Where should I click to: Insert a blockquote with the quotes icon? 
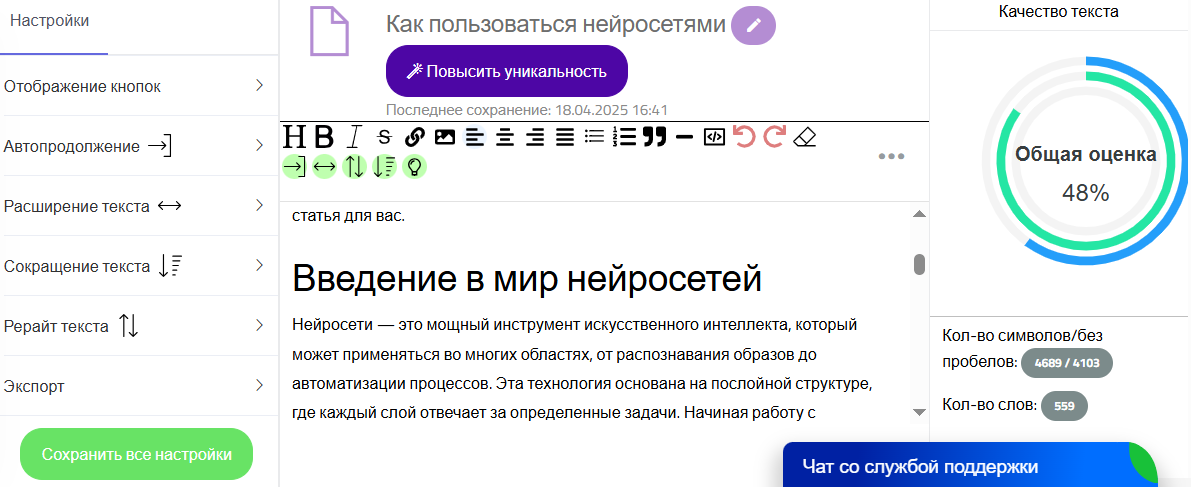pyautogui.click(x=654, y=137)
